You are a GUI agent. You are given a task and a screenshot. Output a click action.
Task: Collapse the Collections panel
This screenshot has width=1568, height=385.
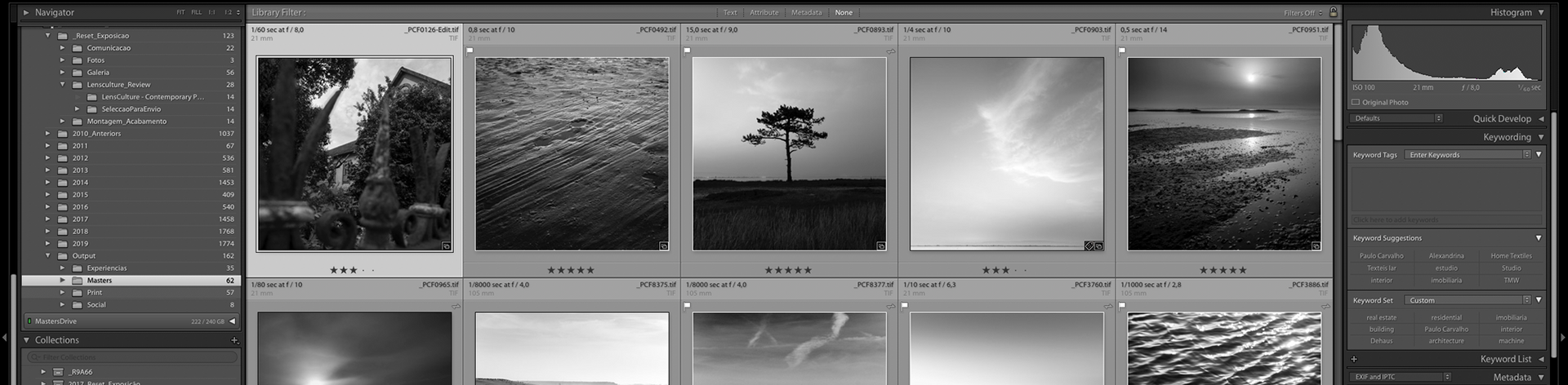pyautogui.click(x=26, y=340)
